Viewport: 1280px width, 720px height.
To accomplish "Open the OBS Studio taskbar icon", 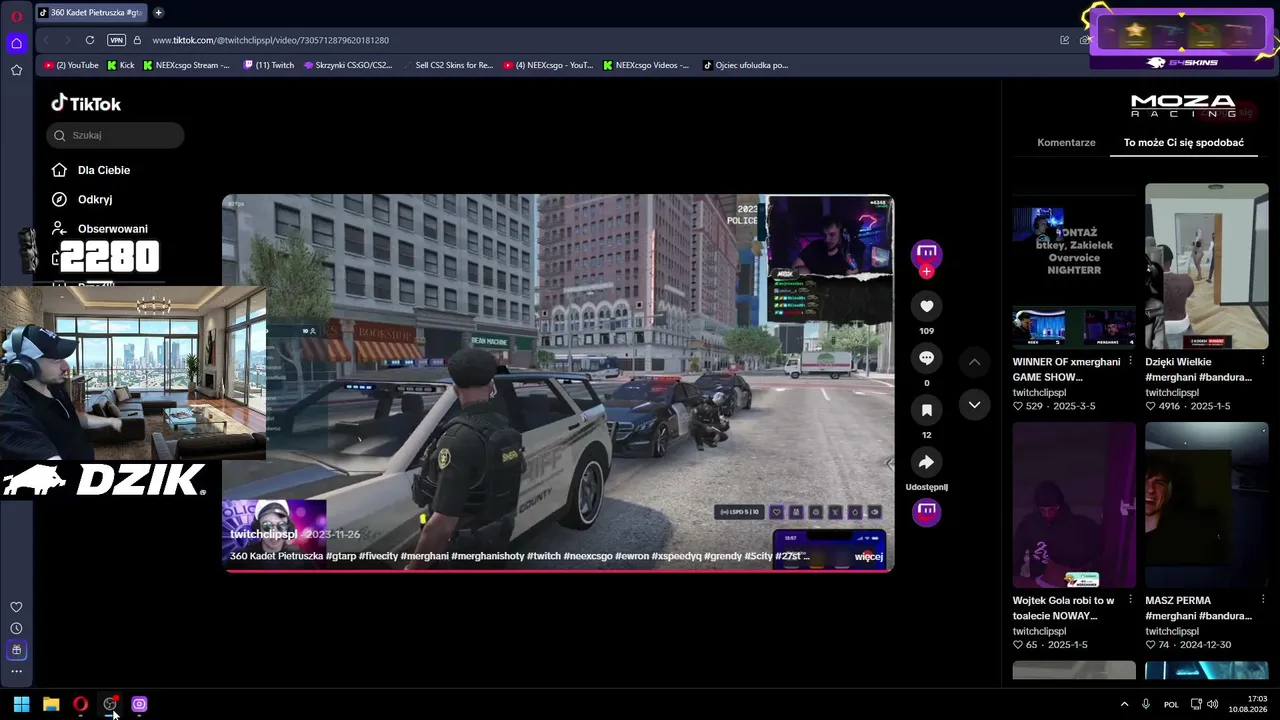I will click(110, 704).
